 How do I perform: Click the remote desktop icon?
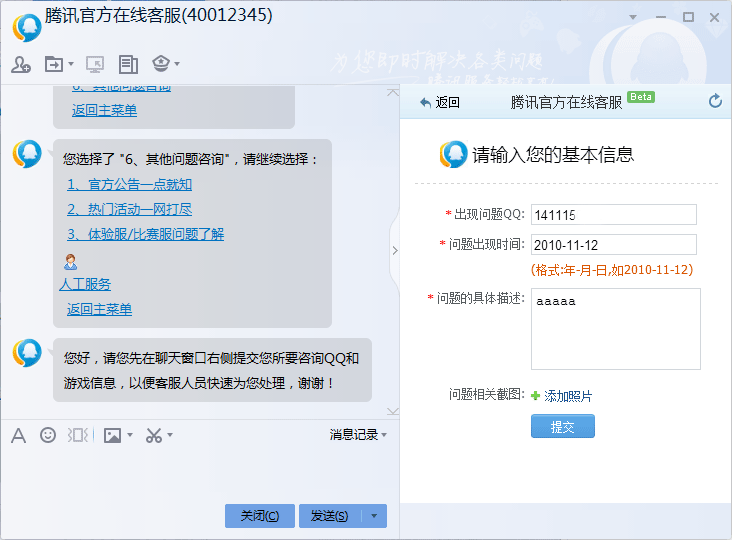click(x=95, y=64)
